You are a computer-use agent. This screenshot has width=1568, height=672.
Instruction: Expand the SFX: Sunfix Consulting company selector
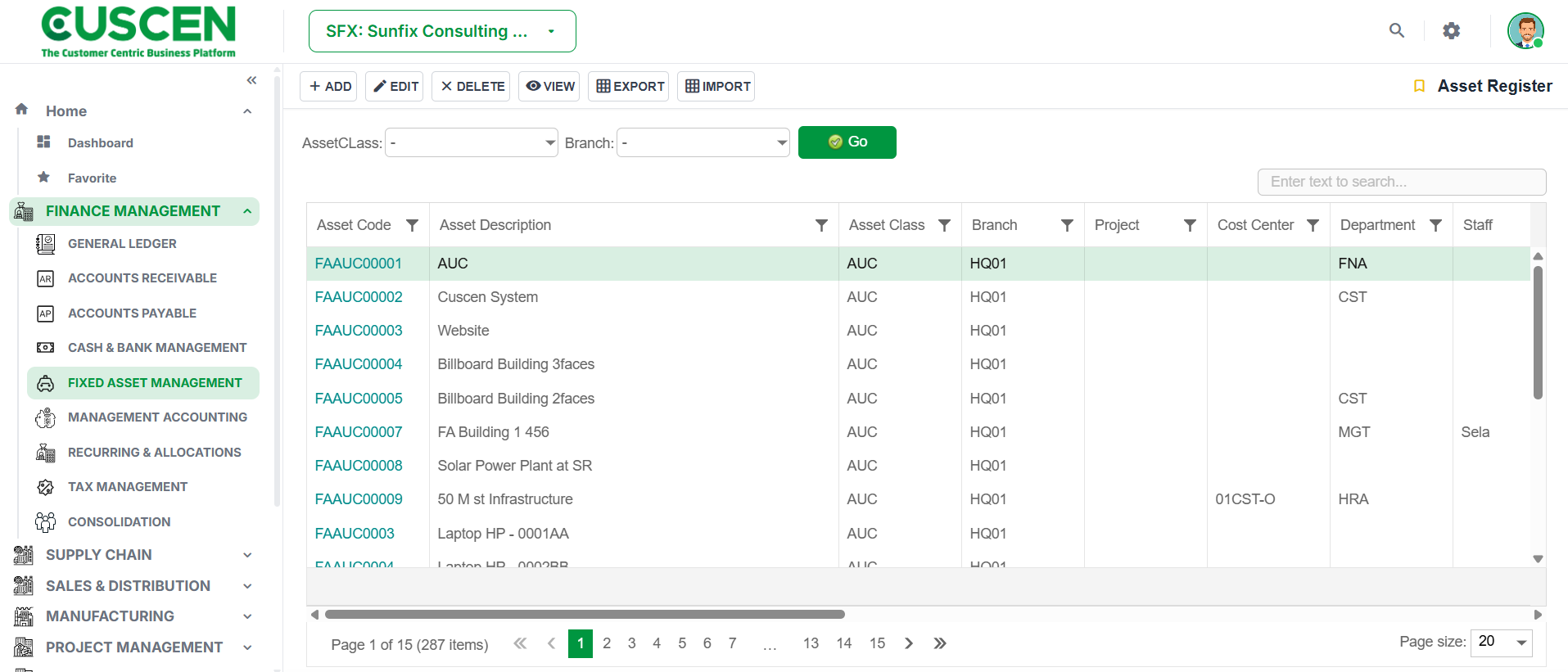(442, 31)
